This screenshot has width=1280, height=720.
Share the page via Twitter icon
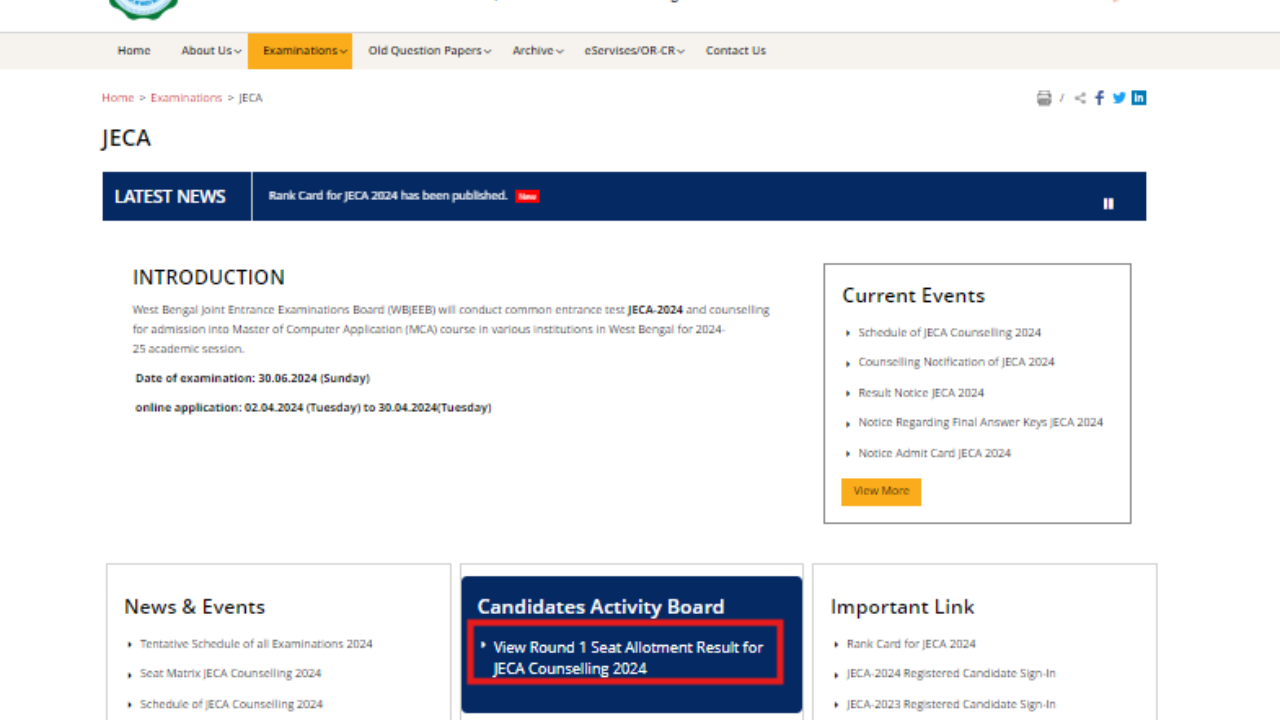click(1119, 97)
